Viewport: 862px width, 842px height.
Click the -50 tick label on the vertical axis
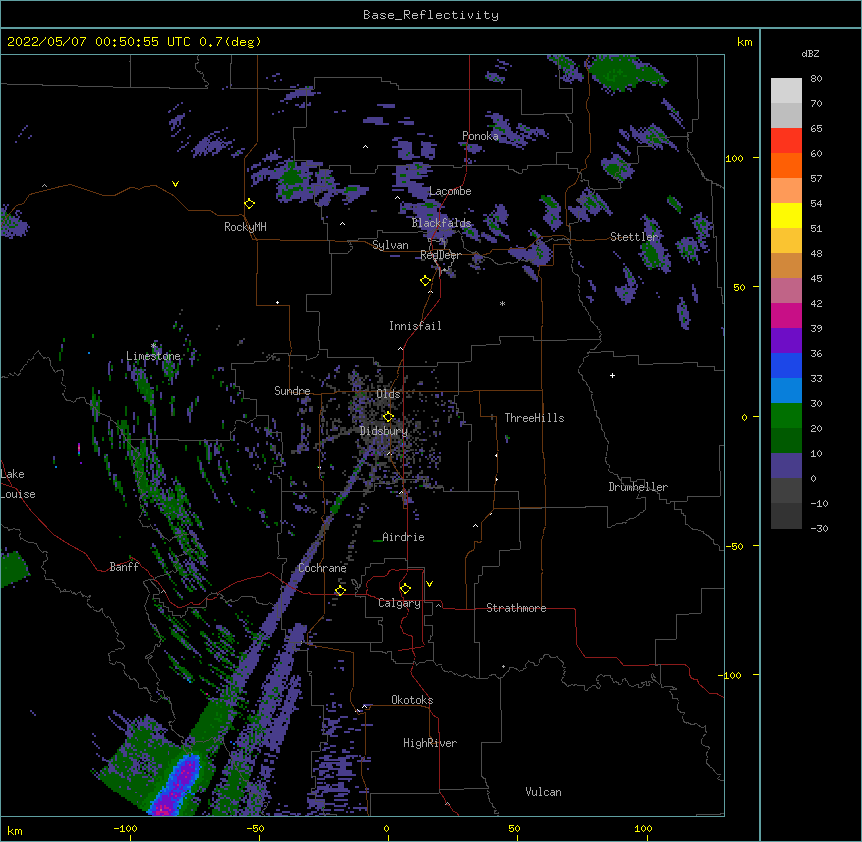[x=734, y=546]
